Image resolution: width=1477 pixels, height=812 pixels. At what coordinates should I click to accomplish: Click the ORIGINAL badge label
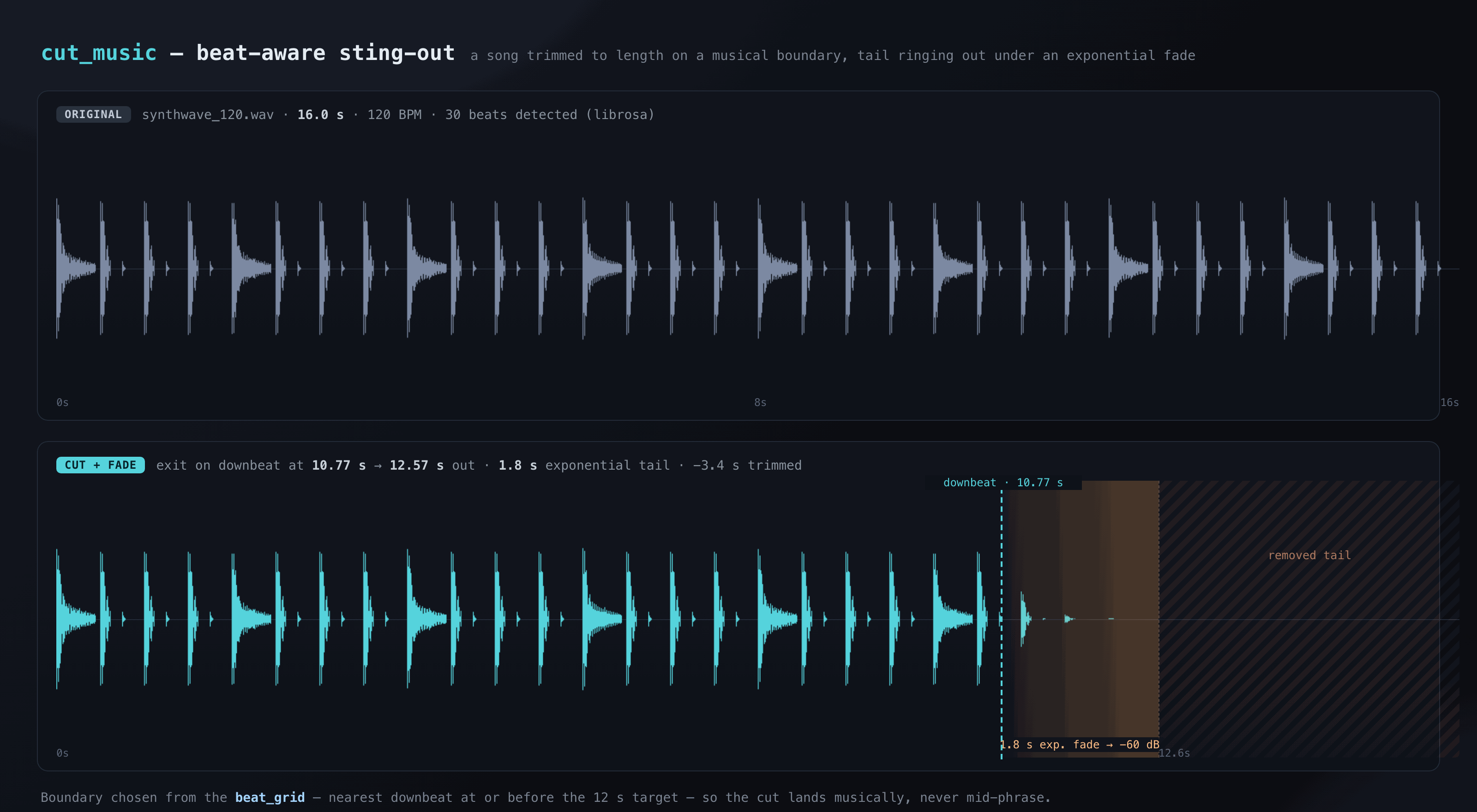(93, 114)
